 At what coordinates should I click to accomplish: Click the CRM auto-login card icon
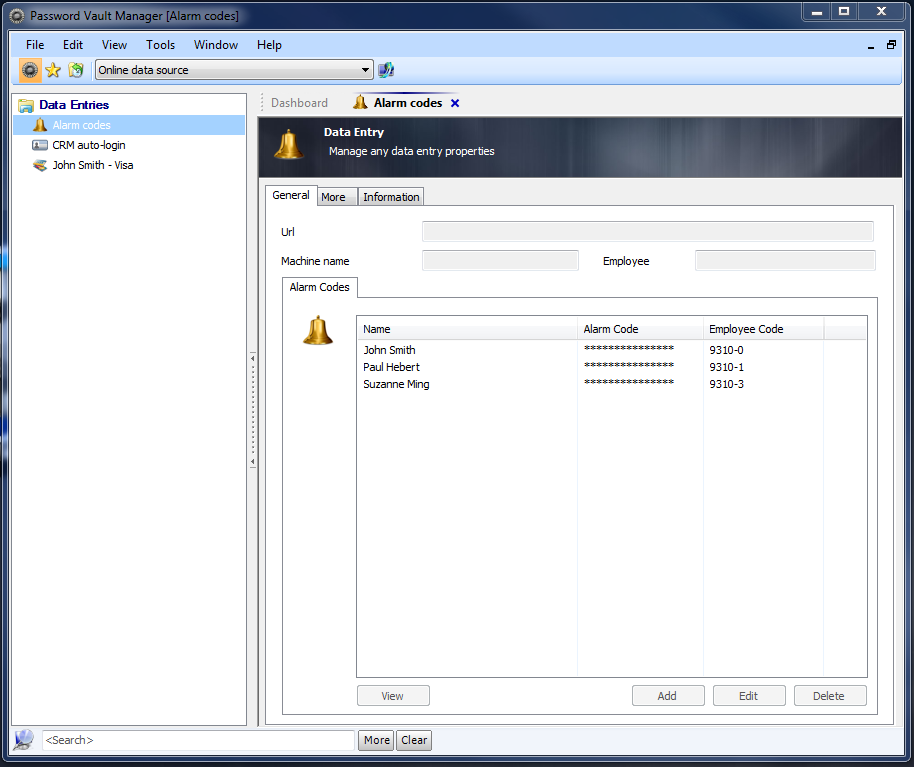40,145
